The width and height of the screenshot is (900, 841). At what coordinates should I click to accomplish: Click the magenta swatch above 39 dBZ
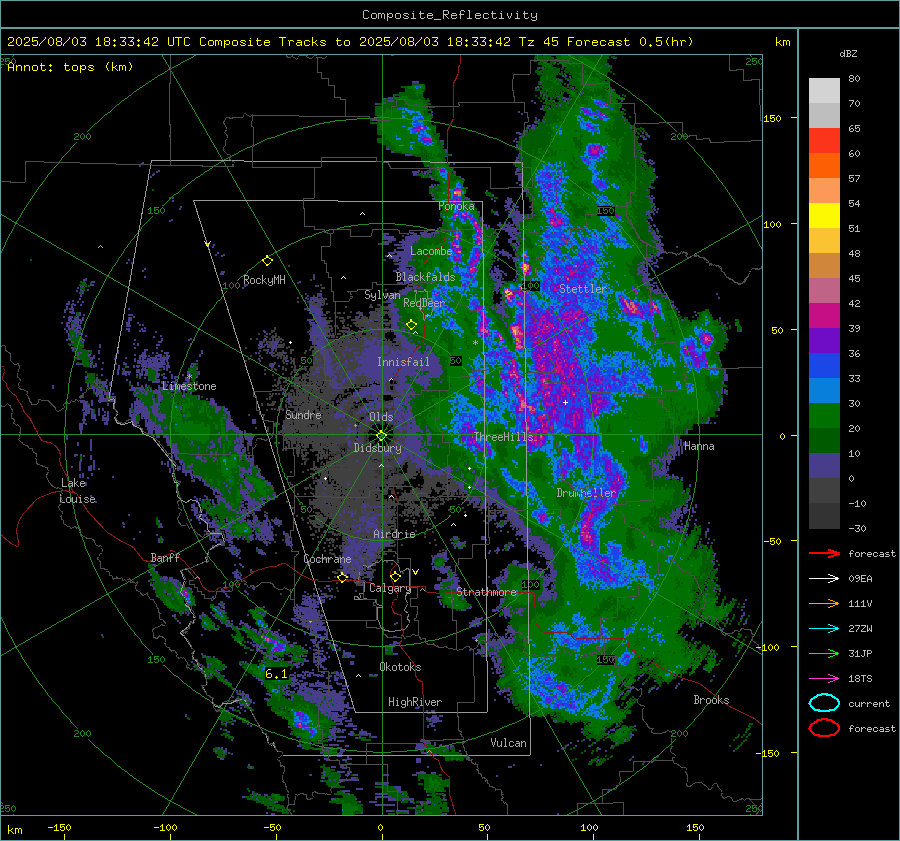[x=824, y=315]
